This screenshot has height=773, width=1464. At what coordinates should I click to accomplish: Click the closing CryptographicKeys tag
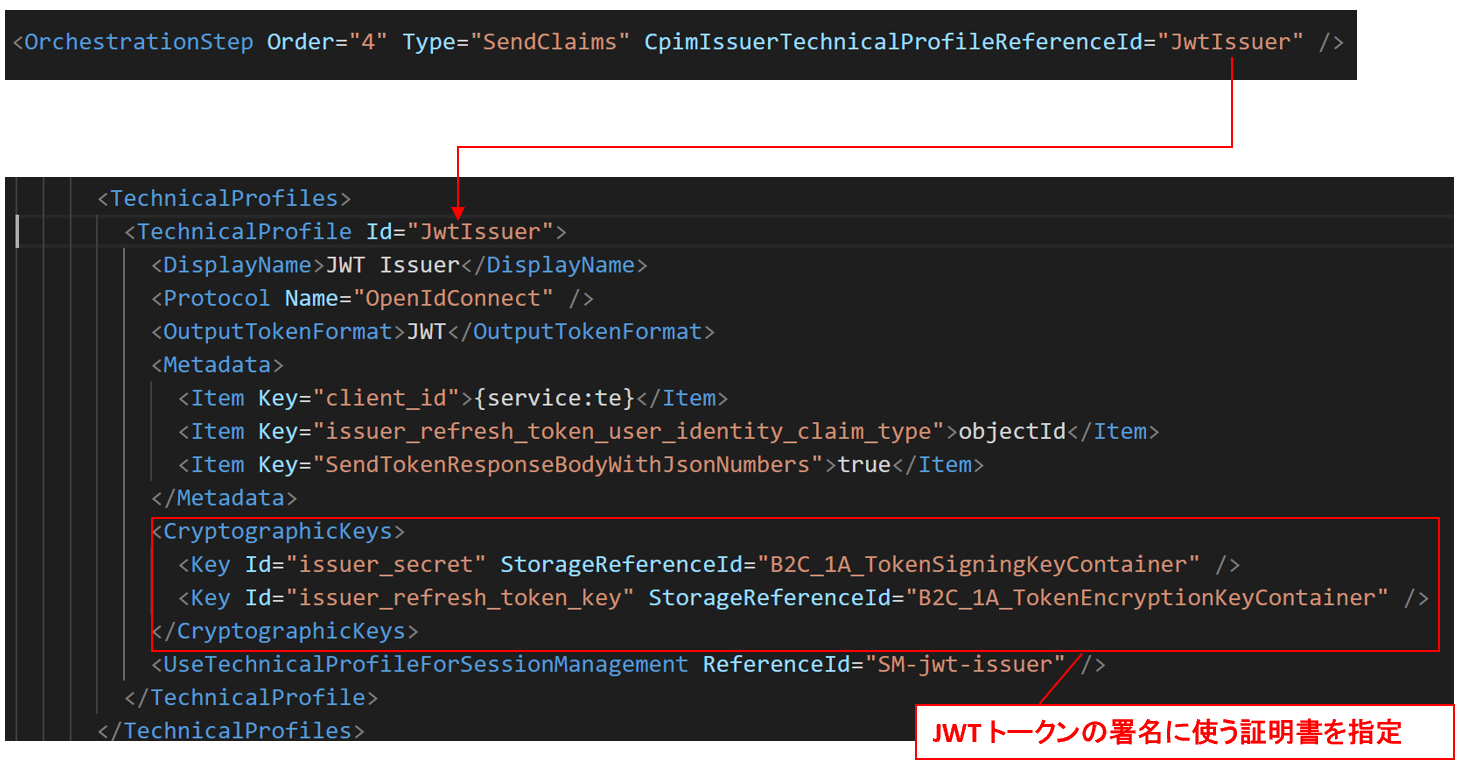[x=284, y=631]
